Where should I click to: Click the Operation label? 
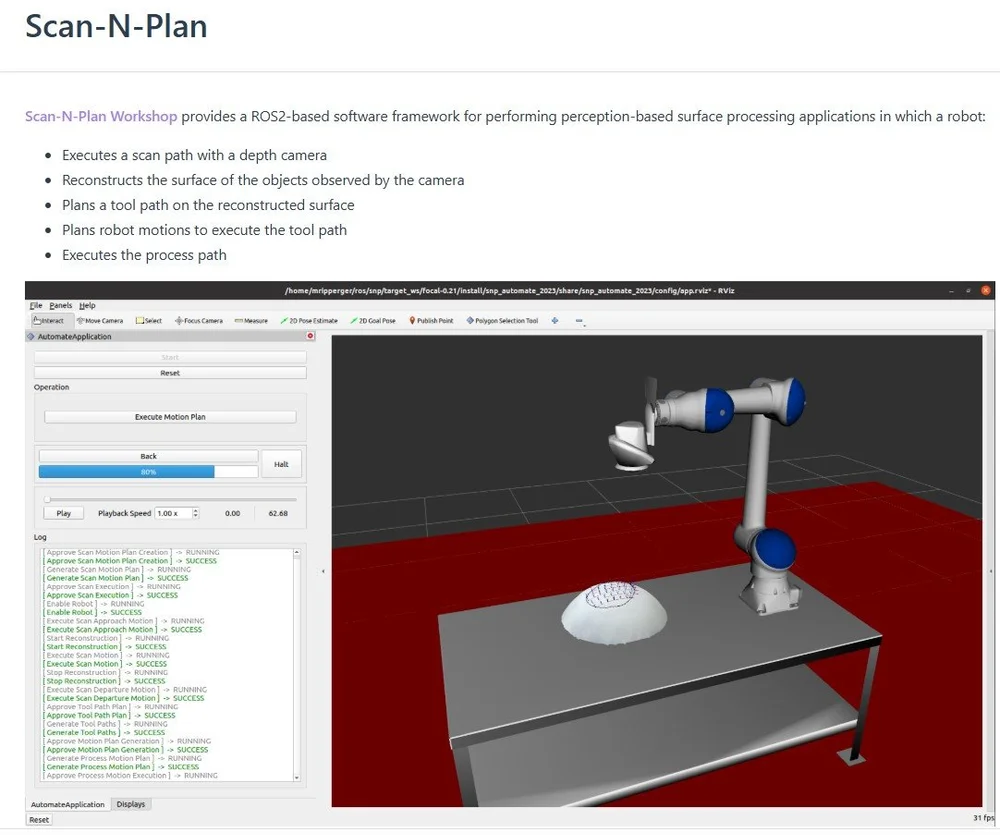coord(52,387)
